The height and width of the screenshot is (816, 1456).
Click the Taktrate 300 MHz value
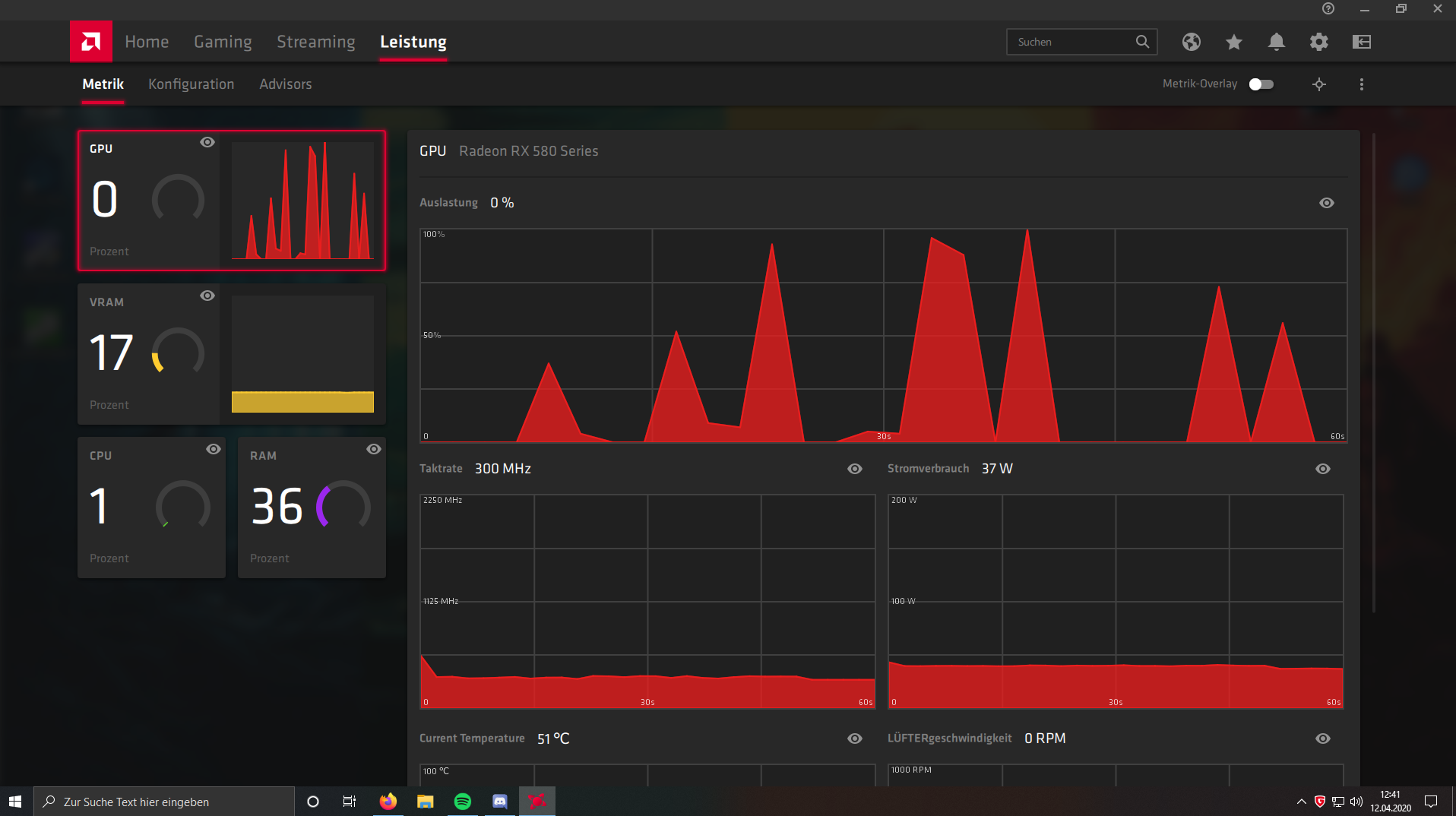click(x=503, y=469)
